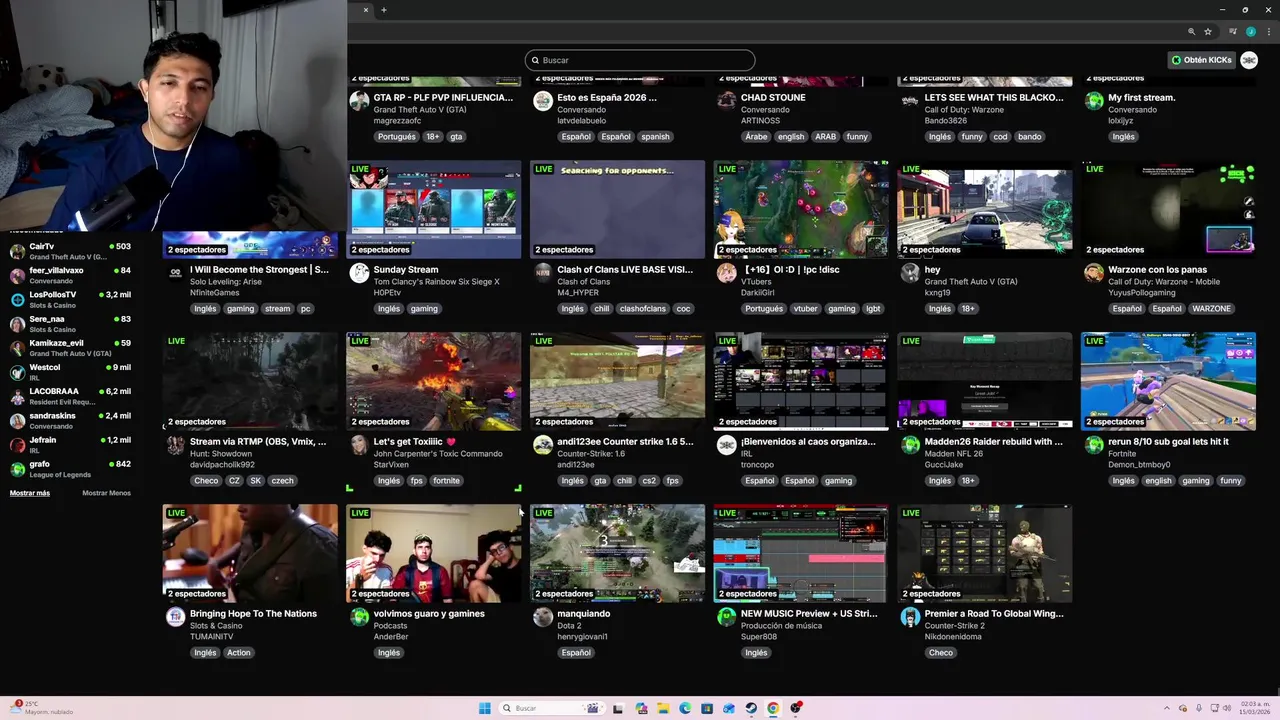This screenshot has width=1280, height=720.
Task: Click YuyusPollogaming channel avatar
Action: click(x=1094, y=273)
